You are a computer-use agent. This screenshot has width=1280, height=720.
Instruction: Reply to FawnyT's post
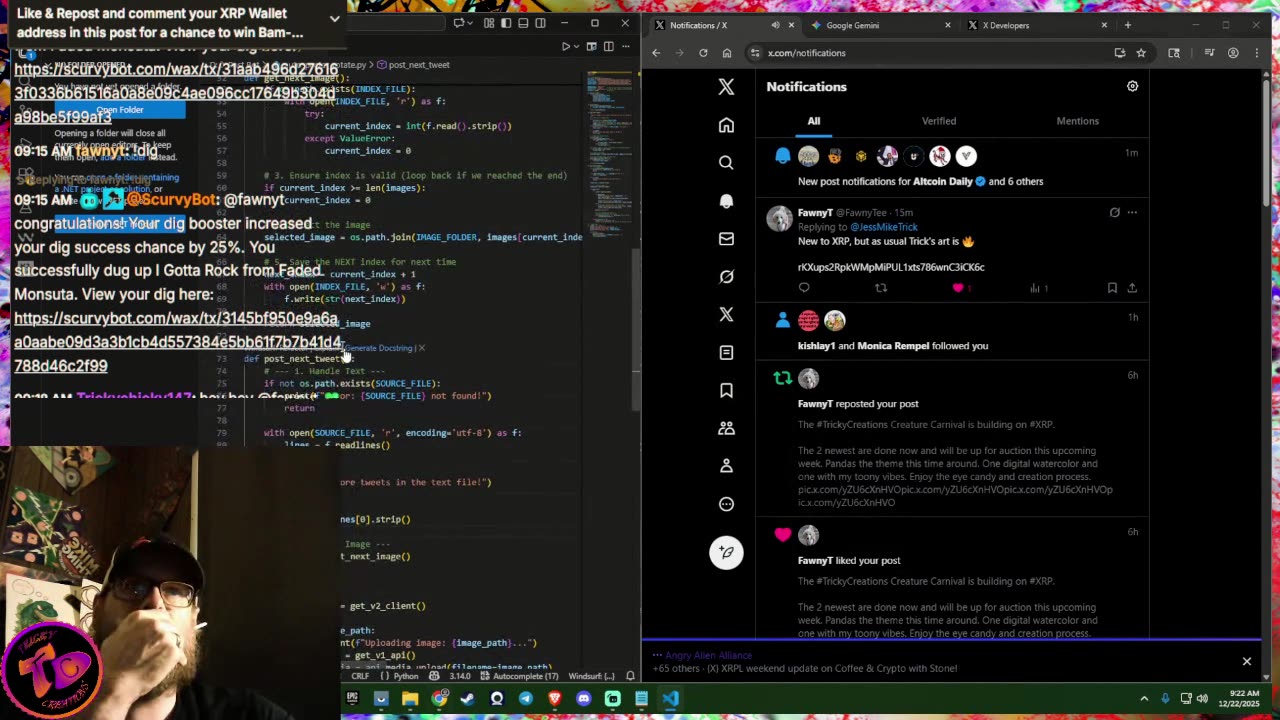coord(804,288)
